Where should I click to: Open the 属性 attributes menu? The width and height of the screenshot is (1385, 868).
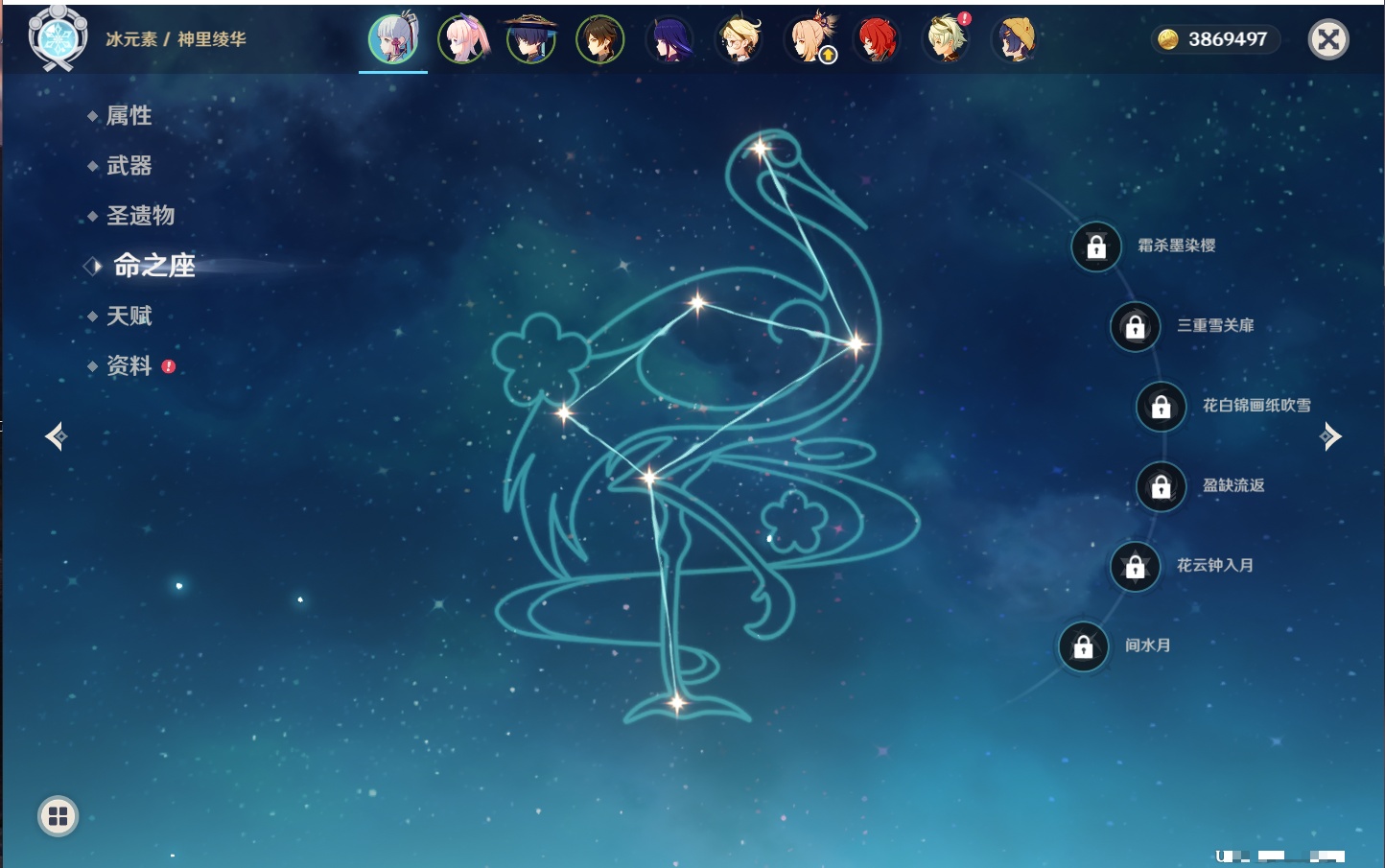click(x=129, y=116)
